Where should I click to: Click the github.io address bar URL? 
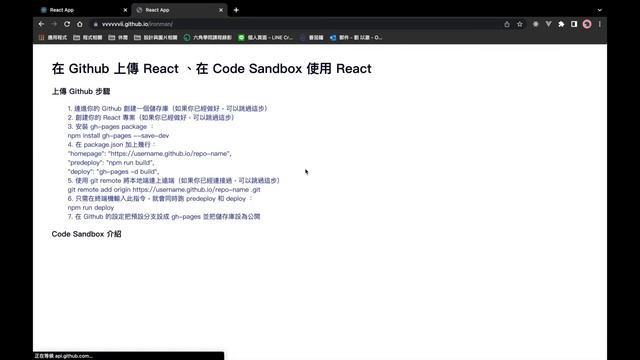(x=137, y=24)
